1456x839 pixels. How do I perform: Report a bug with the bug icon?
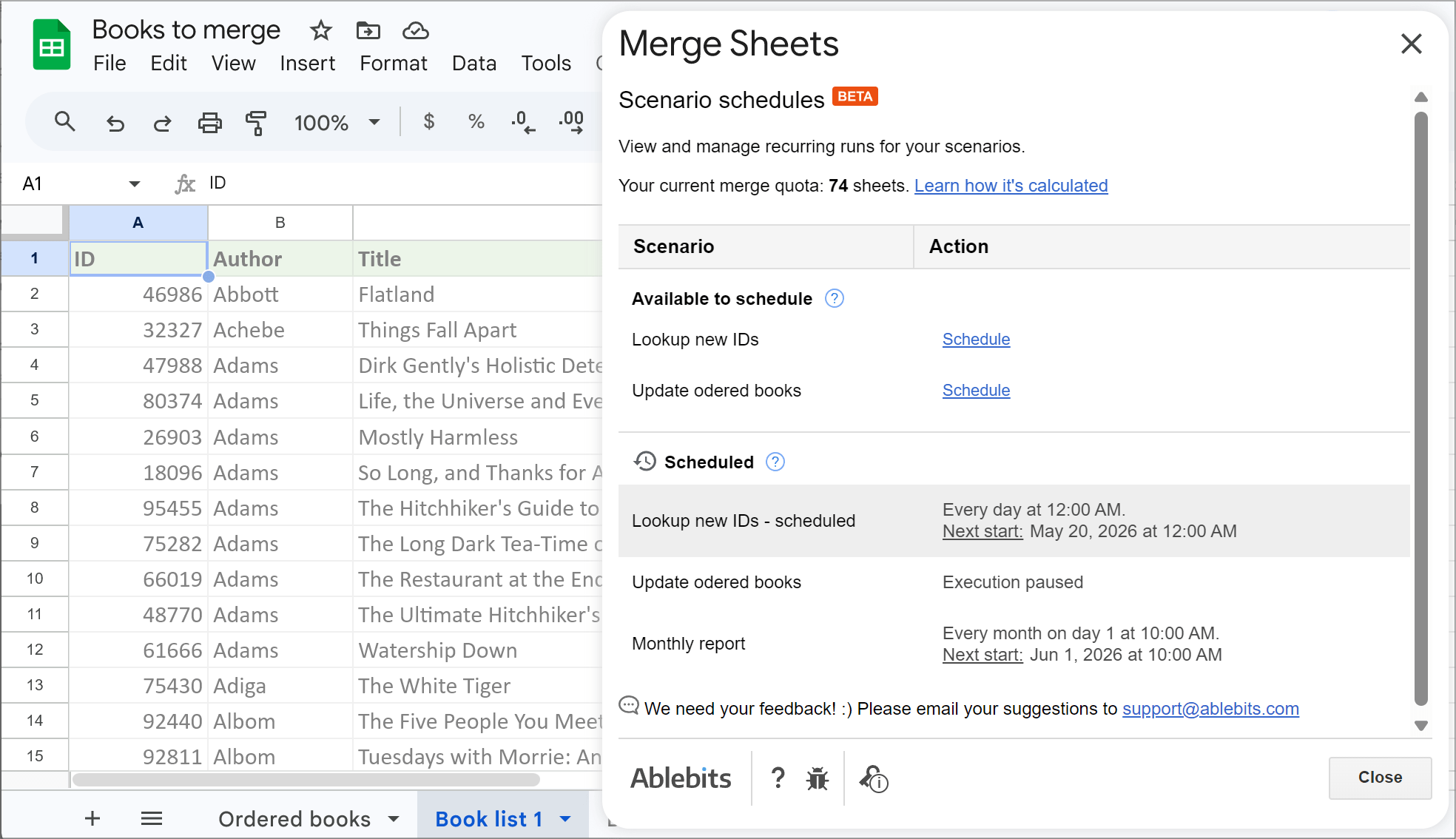818,778
